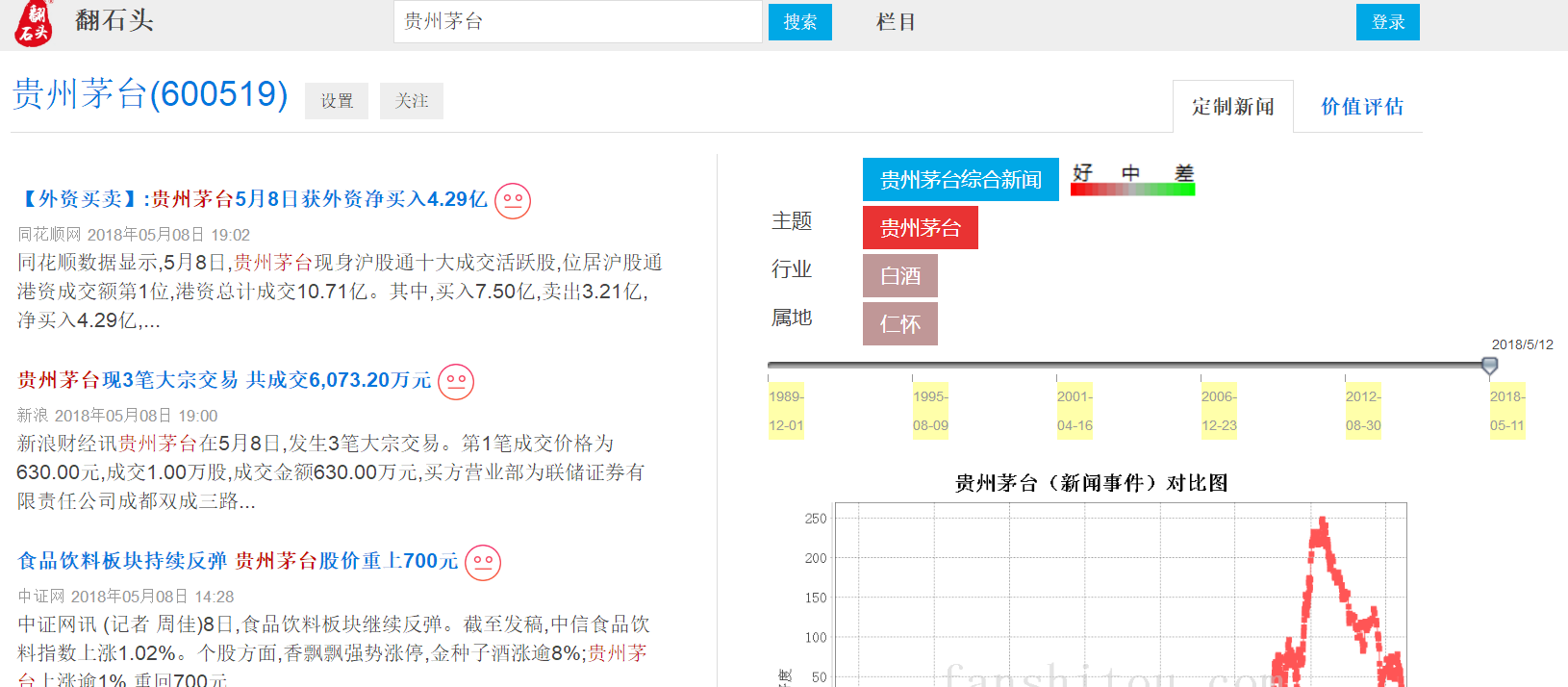Screen dimensions: 1568x687
Task: Click timeline marker 2001-04-16
Action: [x=1075, y=411]
